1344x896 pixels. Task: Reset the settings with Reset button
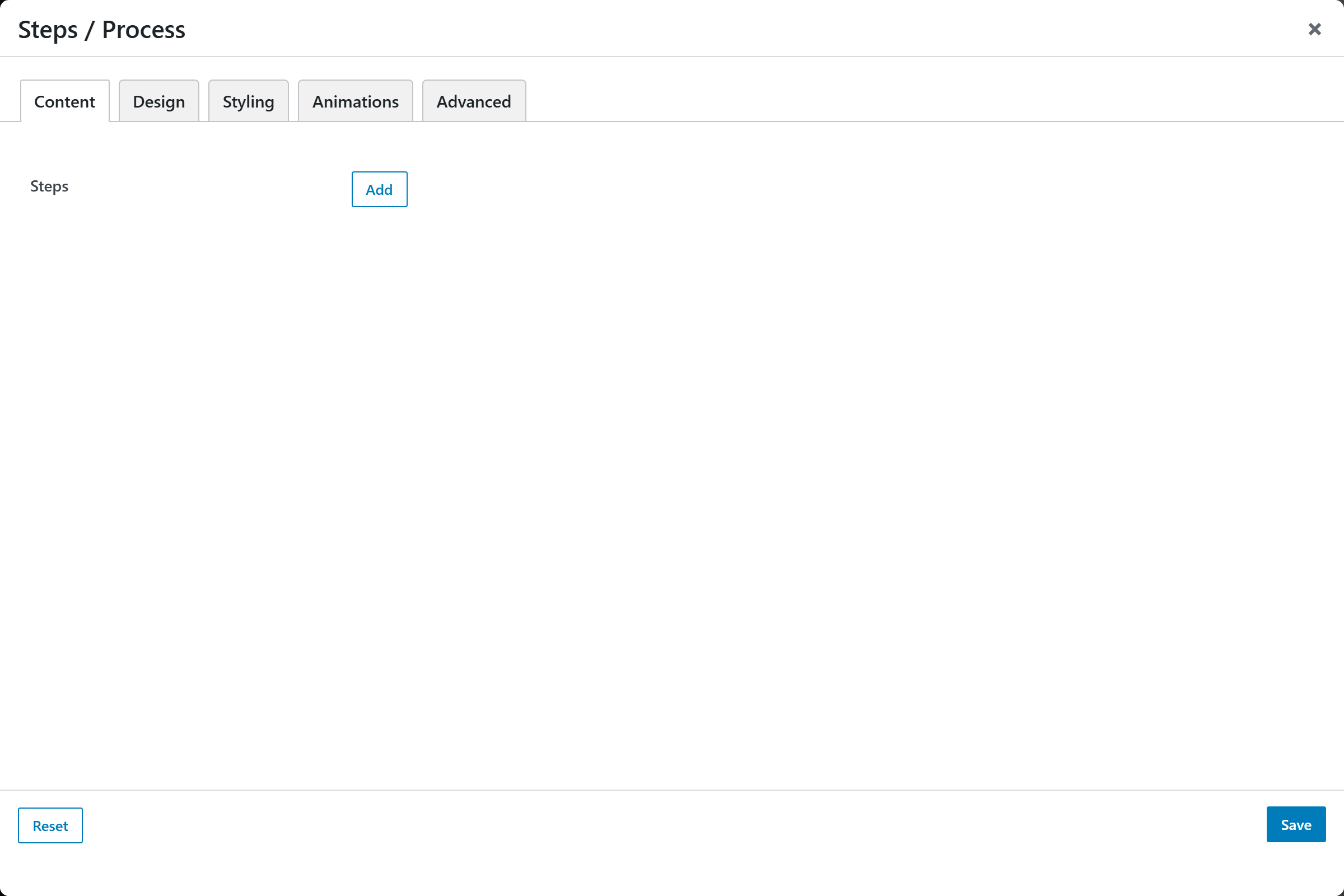[x=50, y=825]
